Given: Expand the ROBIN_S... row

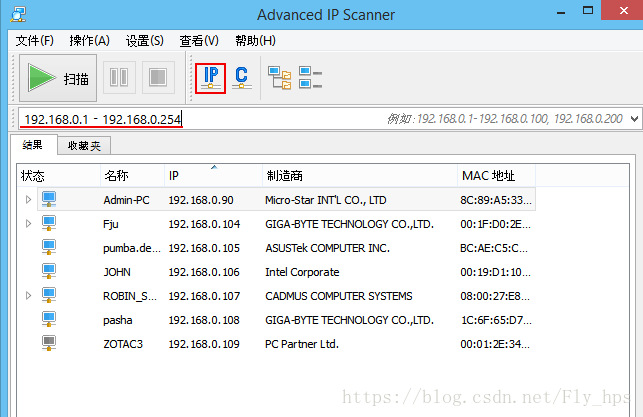Looking at the screenshot, I should 28,296.
